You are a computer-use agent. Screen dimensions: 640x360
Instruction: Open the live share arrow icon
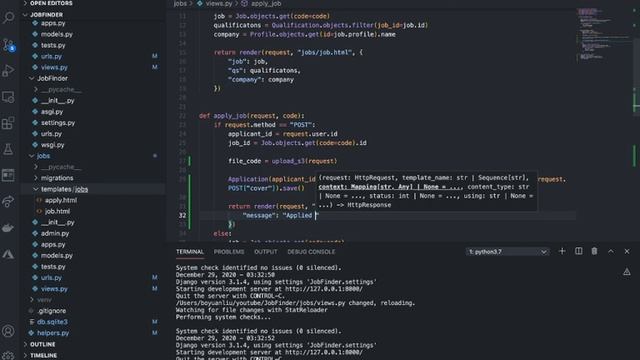pyautogui.click(x=8, y=202)
